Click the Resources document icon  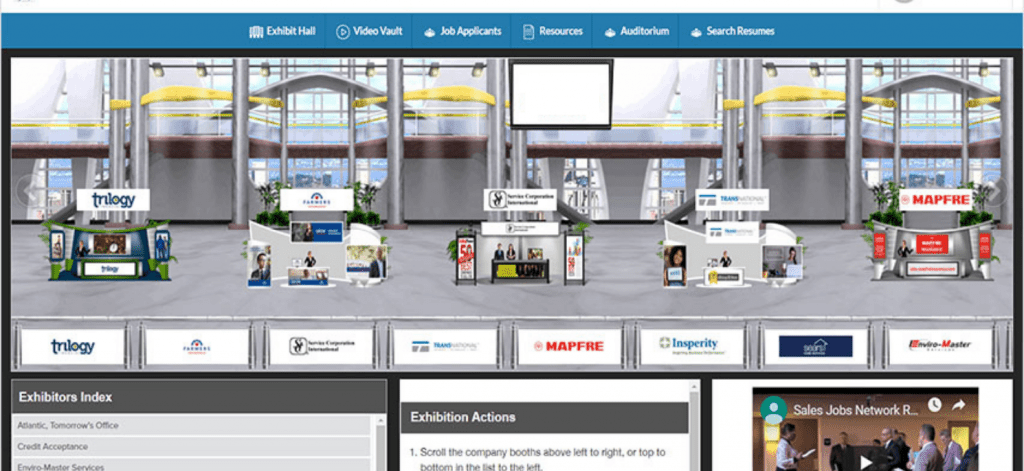click(x=529, y=31)
